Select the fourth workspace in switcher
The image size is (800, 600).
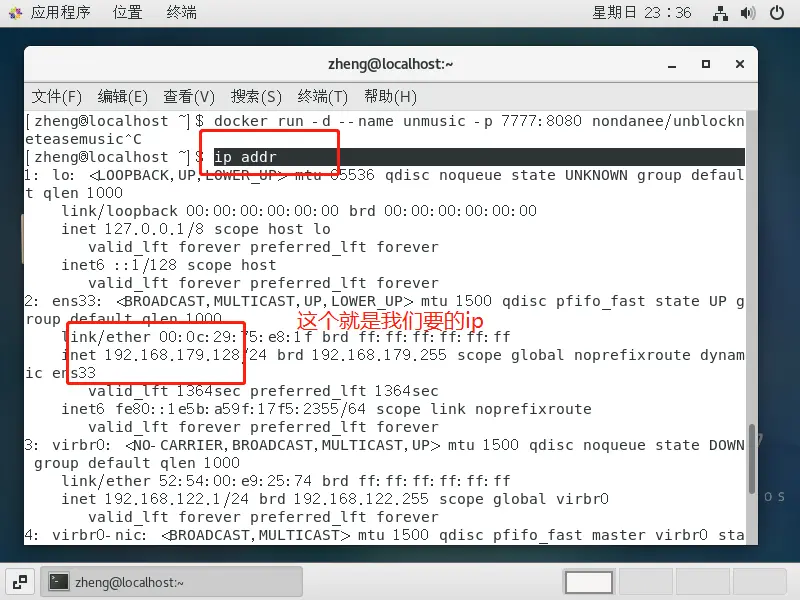[760, 582]
